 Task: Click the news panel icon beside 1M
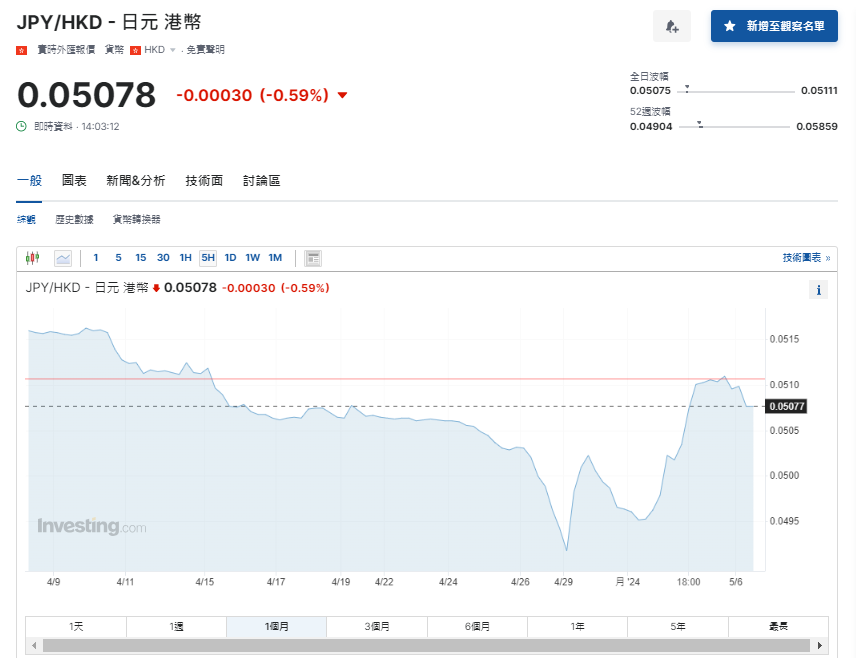[x=312, y=257]
